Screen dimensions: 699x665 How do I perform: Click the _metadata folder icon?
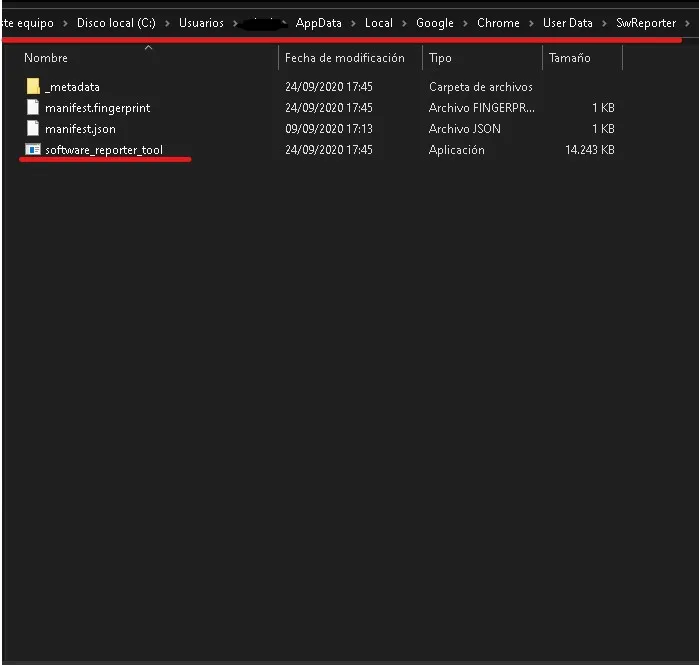pyautogui.click(x=33, y=87)
